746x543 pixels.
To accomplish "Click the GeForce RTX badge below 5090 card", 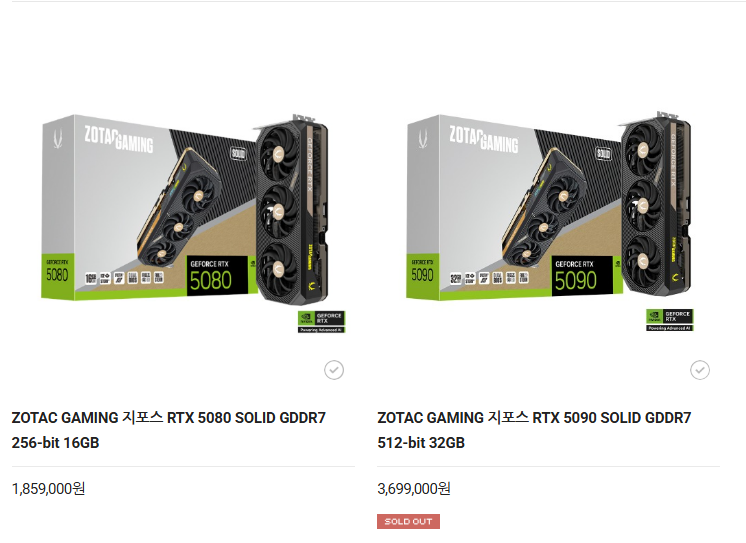I will (670, 320).
